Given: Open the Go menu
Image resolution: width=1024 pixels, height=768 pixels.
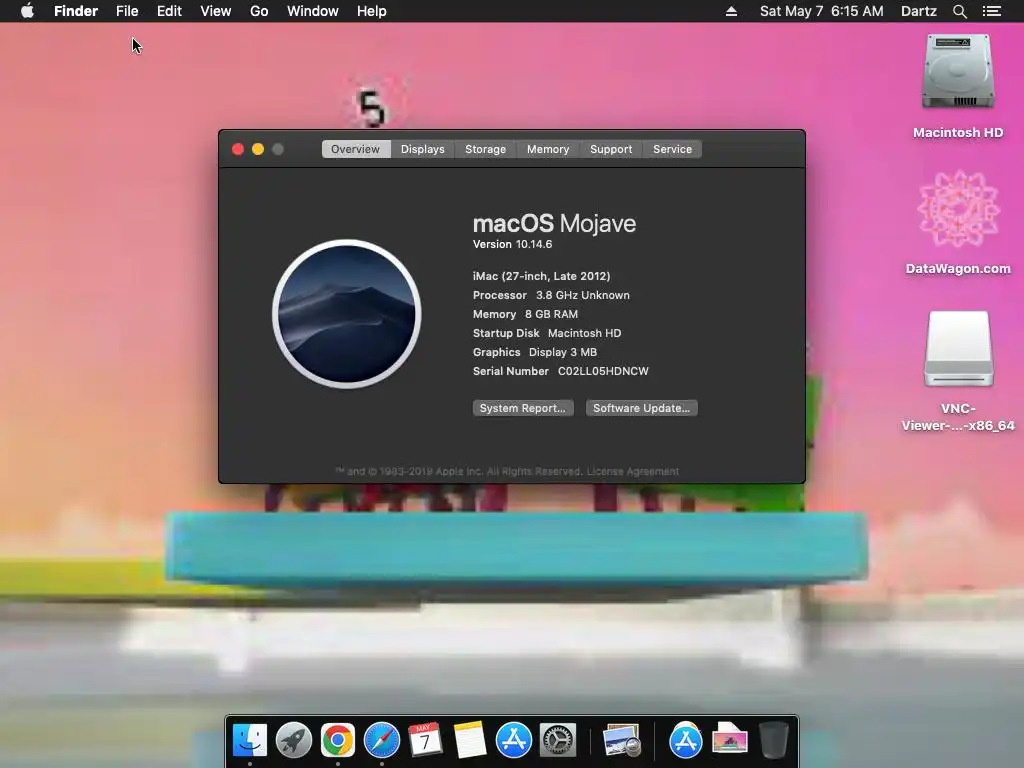Looking at the screenshot, I should coord(259,11).
